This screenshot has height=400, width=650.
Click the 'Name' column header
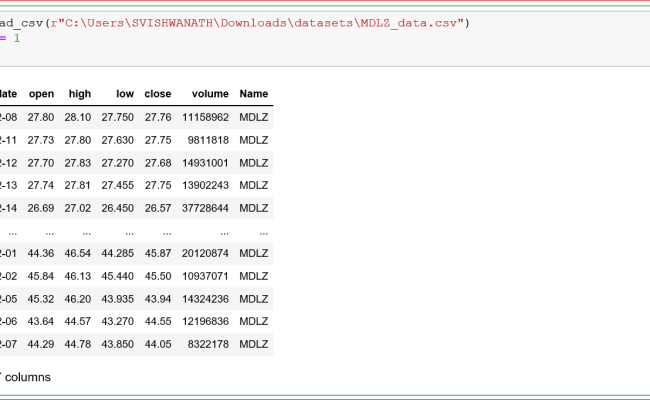(253, 94)
